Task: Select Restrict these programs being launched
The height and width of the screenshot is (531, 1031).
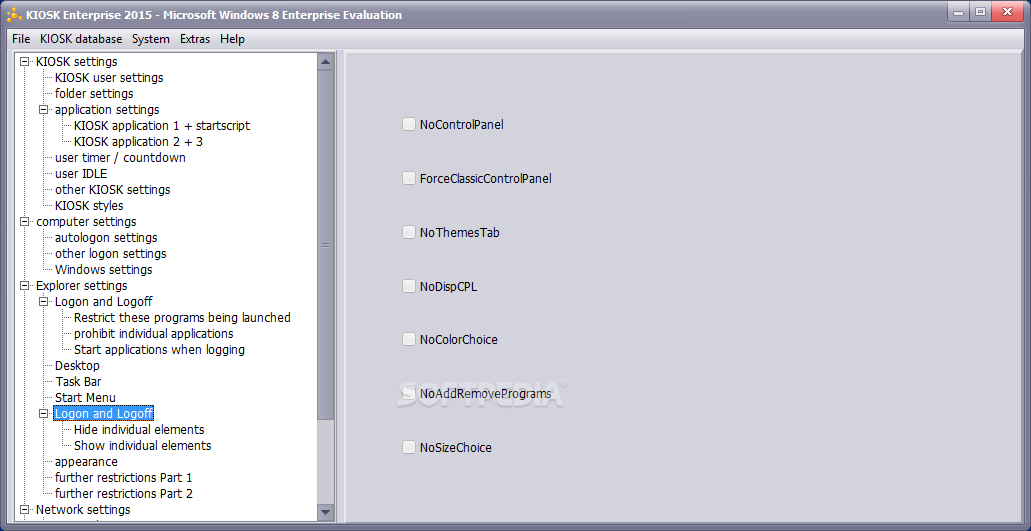Action: click(x=182, y=317)
